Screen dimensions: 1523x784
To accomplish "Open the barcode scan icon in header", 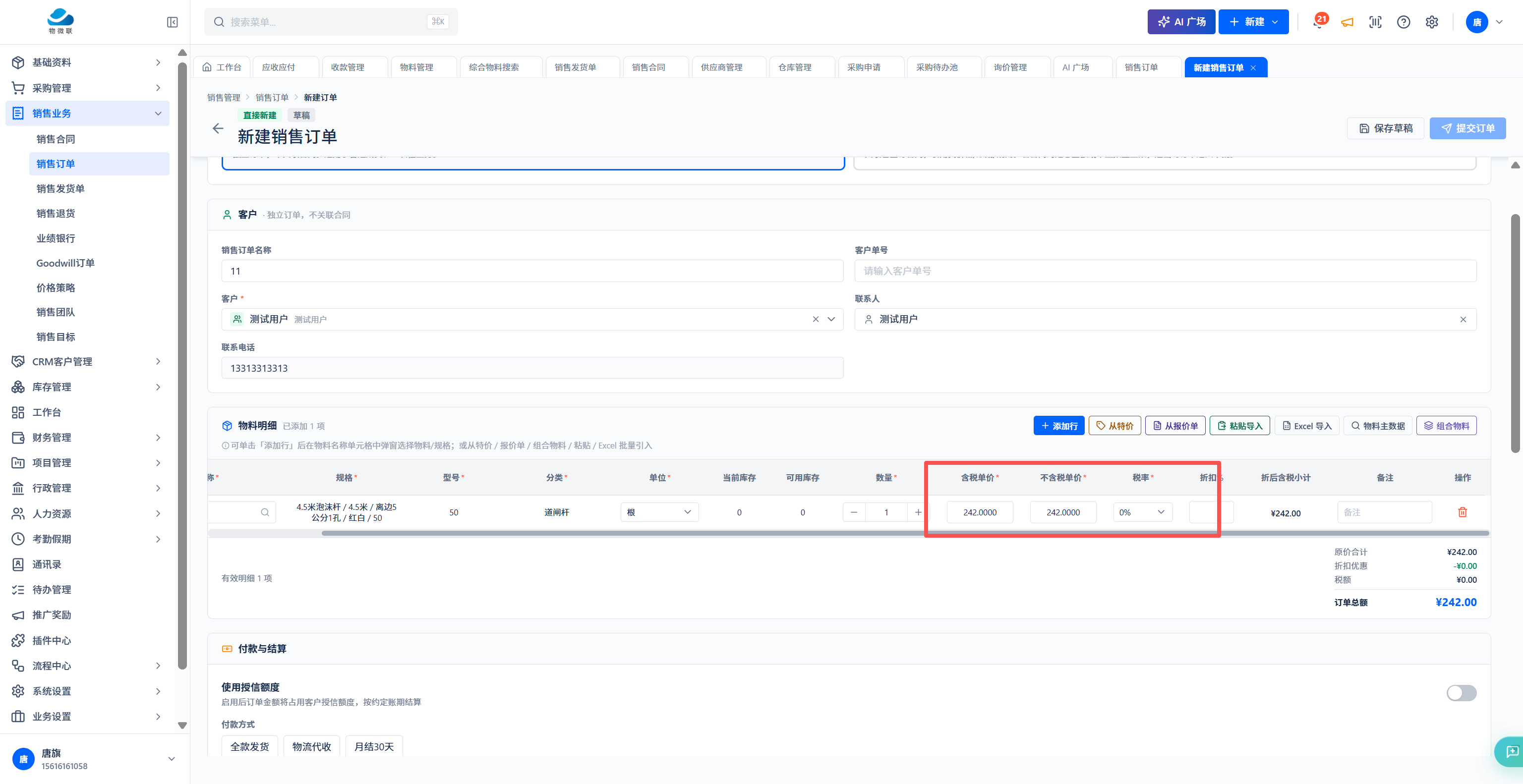I will pos(1375,22).
